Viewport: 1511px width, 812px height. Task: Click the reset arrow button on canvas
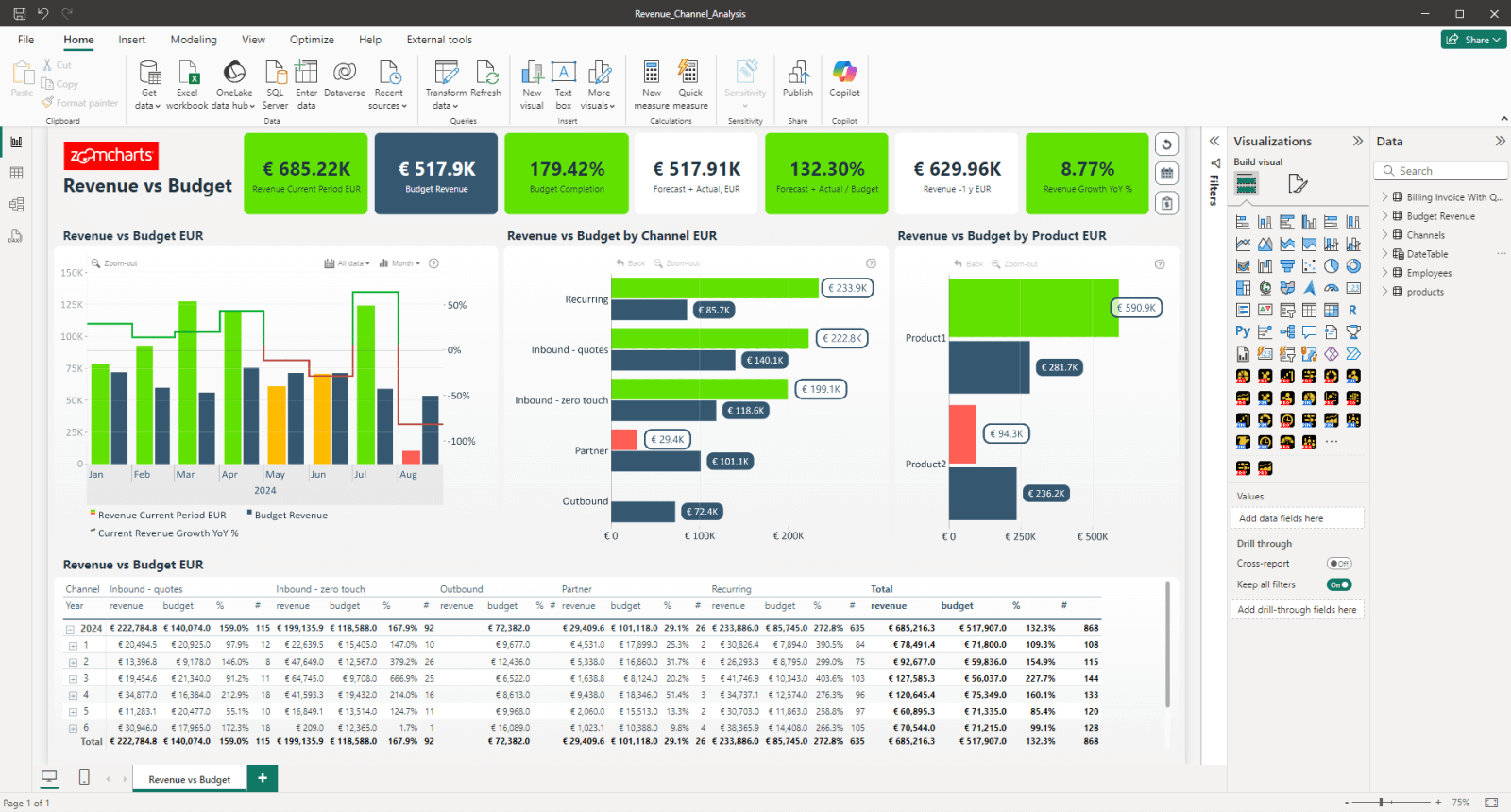click(1166, 144)
